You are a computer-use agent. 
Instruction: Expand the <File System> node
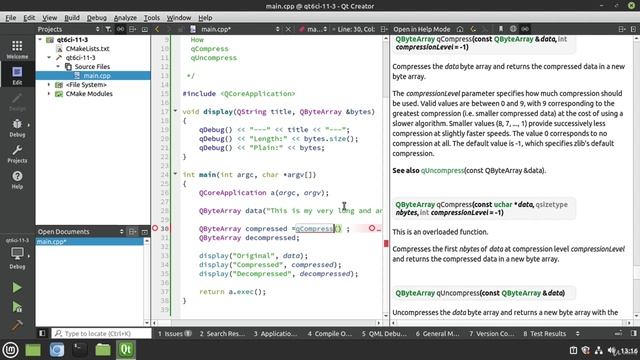(x=49, y=84)
